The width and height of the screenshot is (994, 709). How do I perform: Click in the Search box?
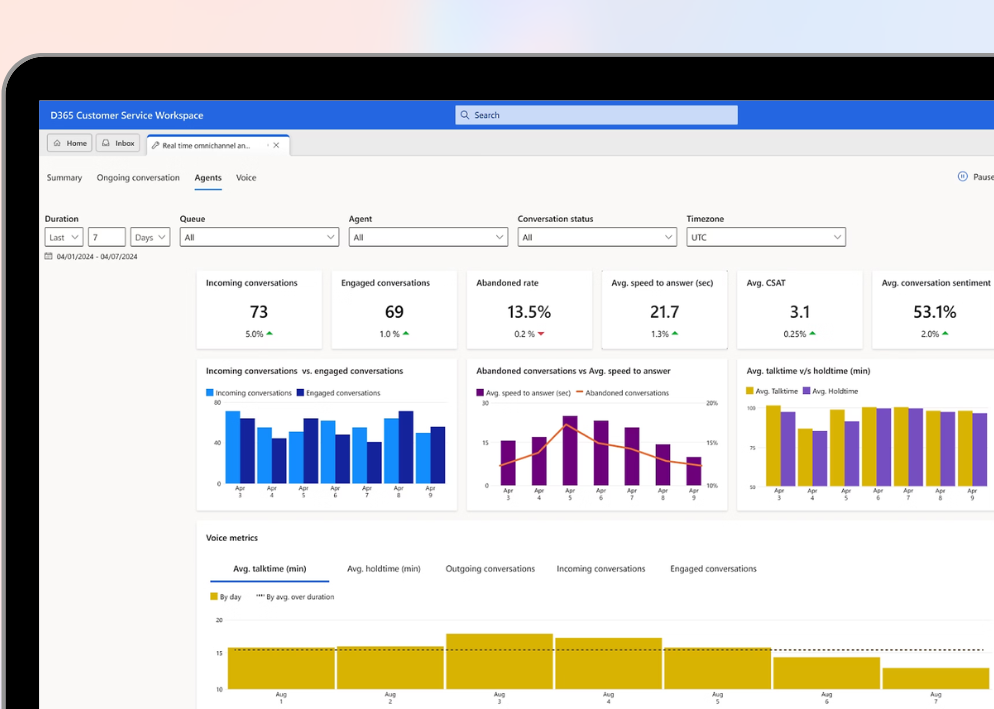point(597,115)
